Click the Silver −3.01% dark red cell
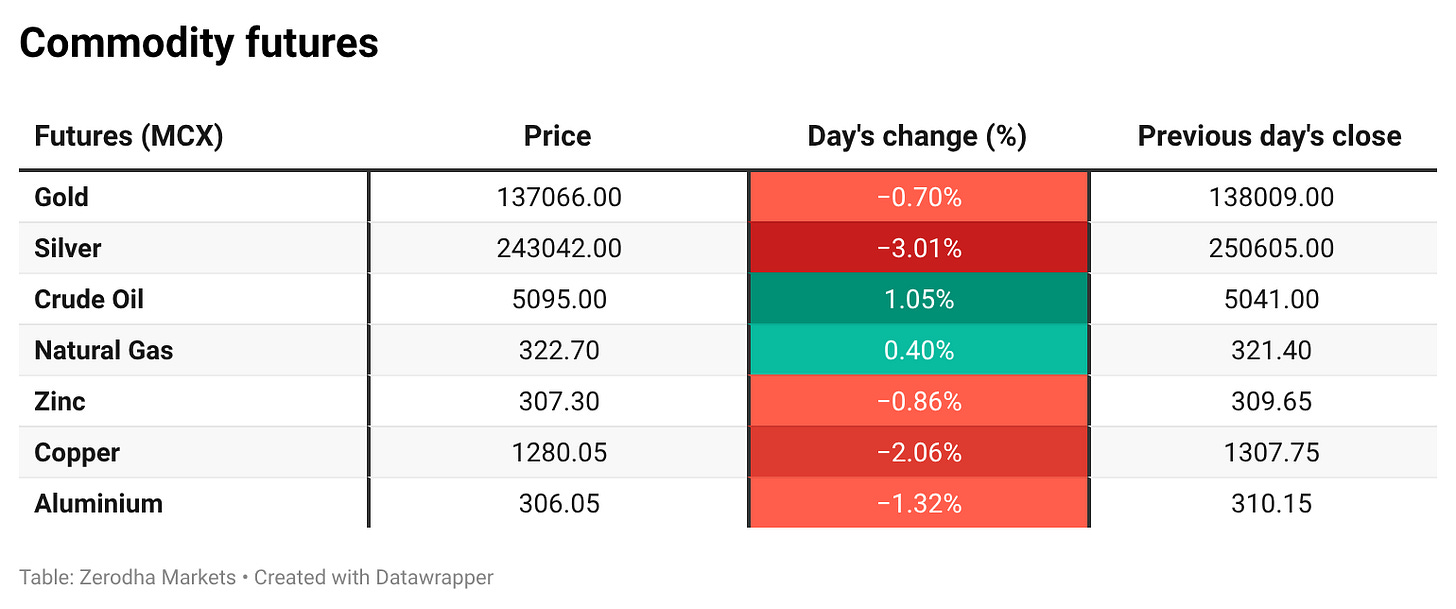1456x609 pixels. [918, 248]
